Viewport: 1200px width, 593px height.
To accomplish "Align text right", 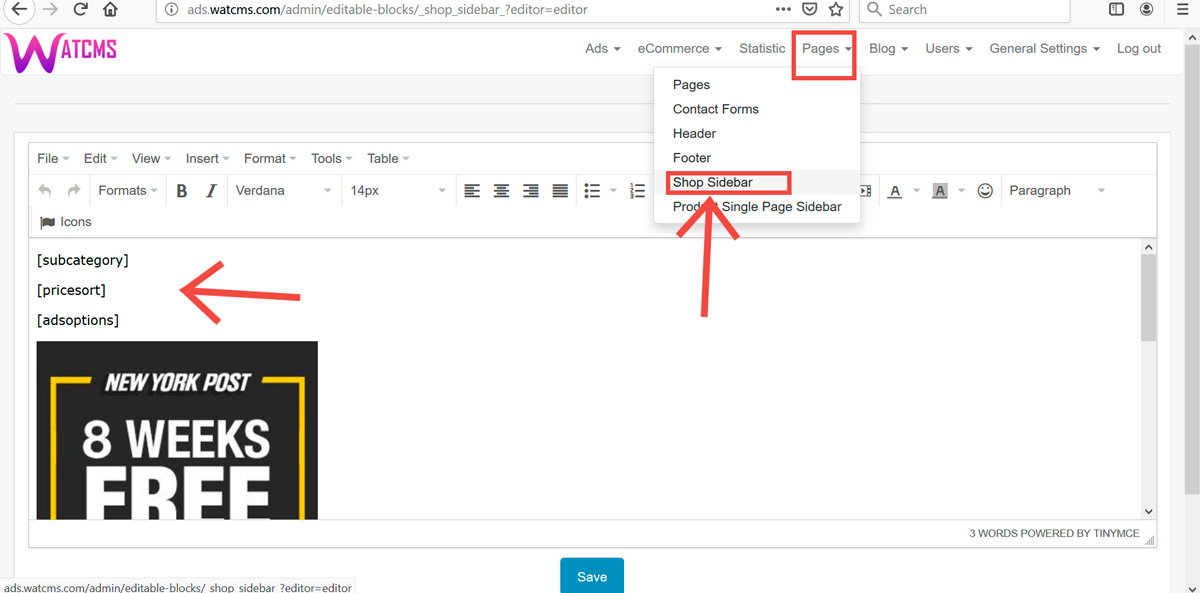I will (x=531, y=190).
